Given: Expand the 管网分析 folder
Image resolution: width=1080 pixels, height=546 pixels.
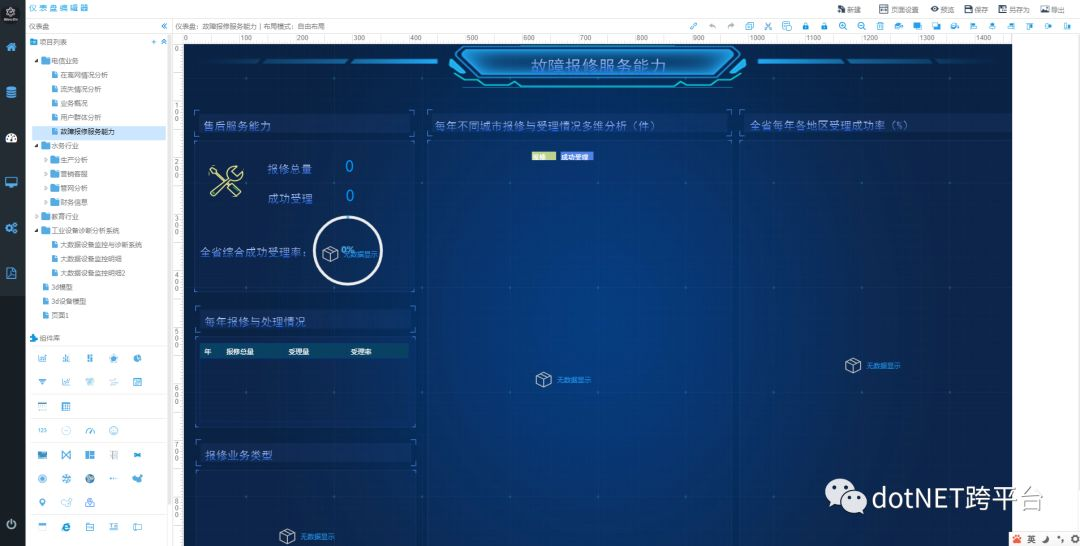Looking at the screenshot, I should [46, 188].
